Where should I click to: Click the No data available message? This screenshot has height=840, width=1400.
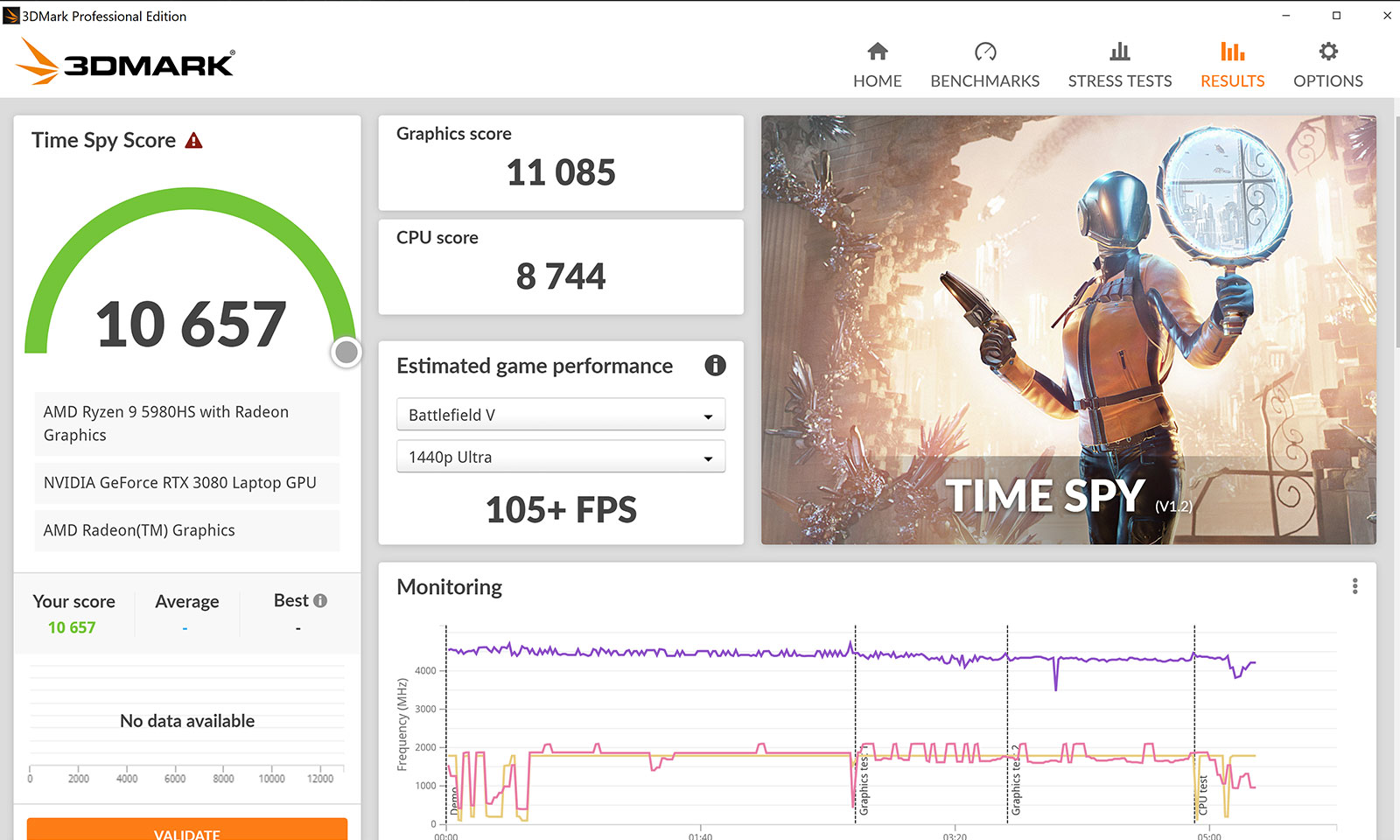tap(187, 721)
